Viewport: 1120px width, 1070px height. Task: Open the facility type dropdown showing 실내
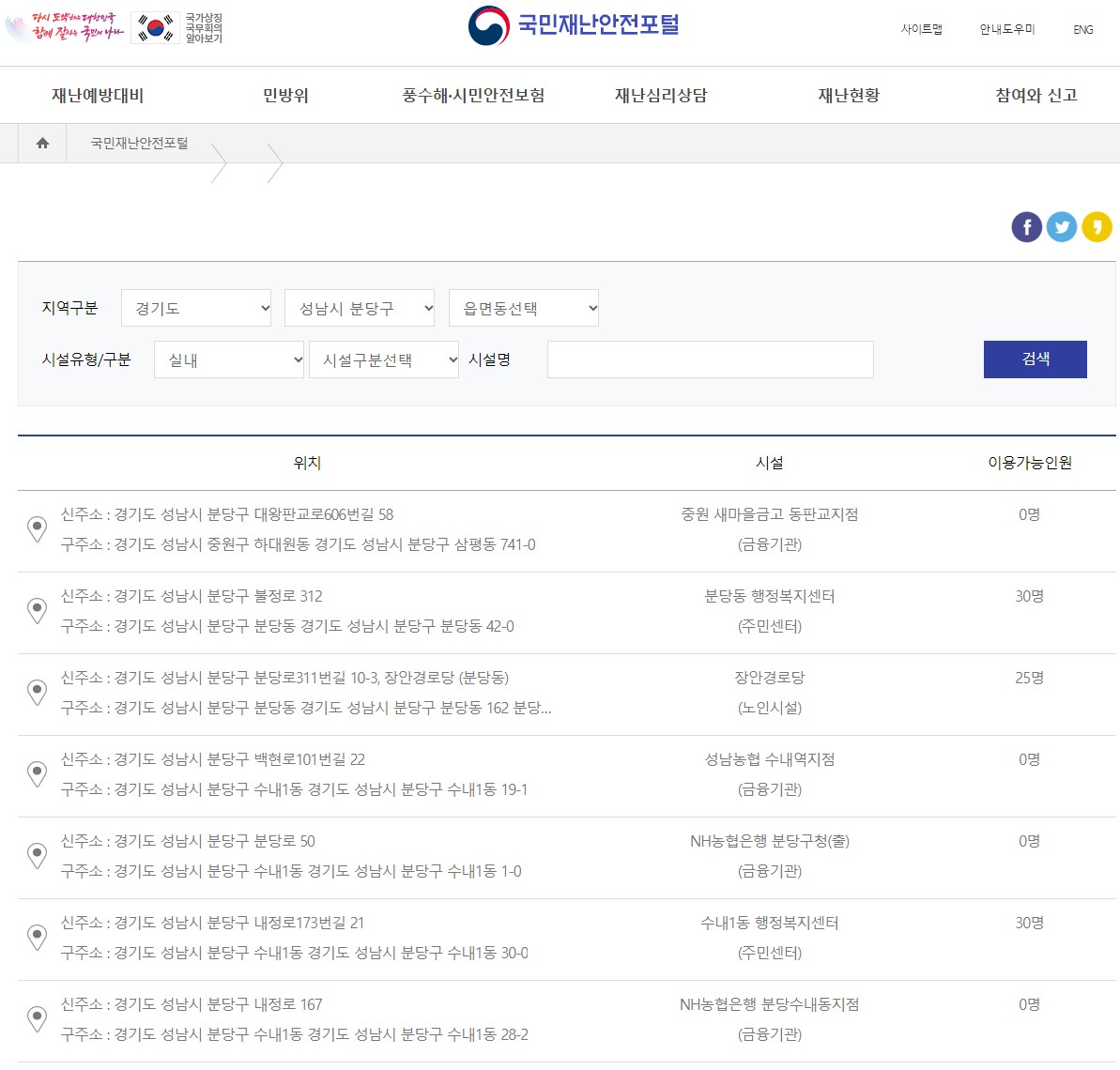[x=228, y=359]
